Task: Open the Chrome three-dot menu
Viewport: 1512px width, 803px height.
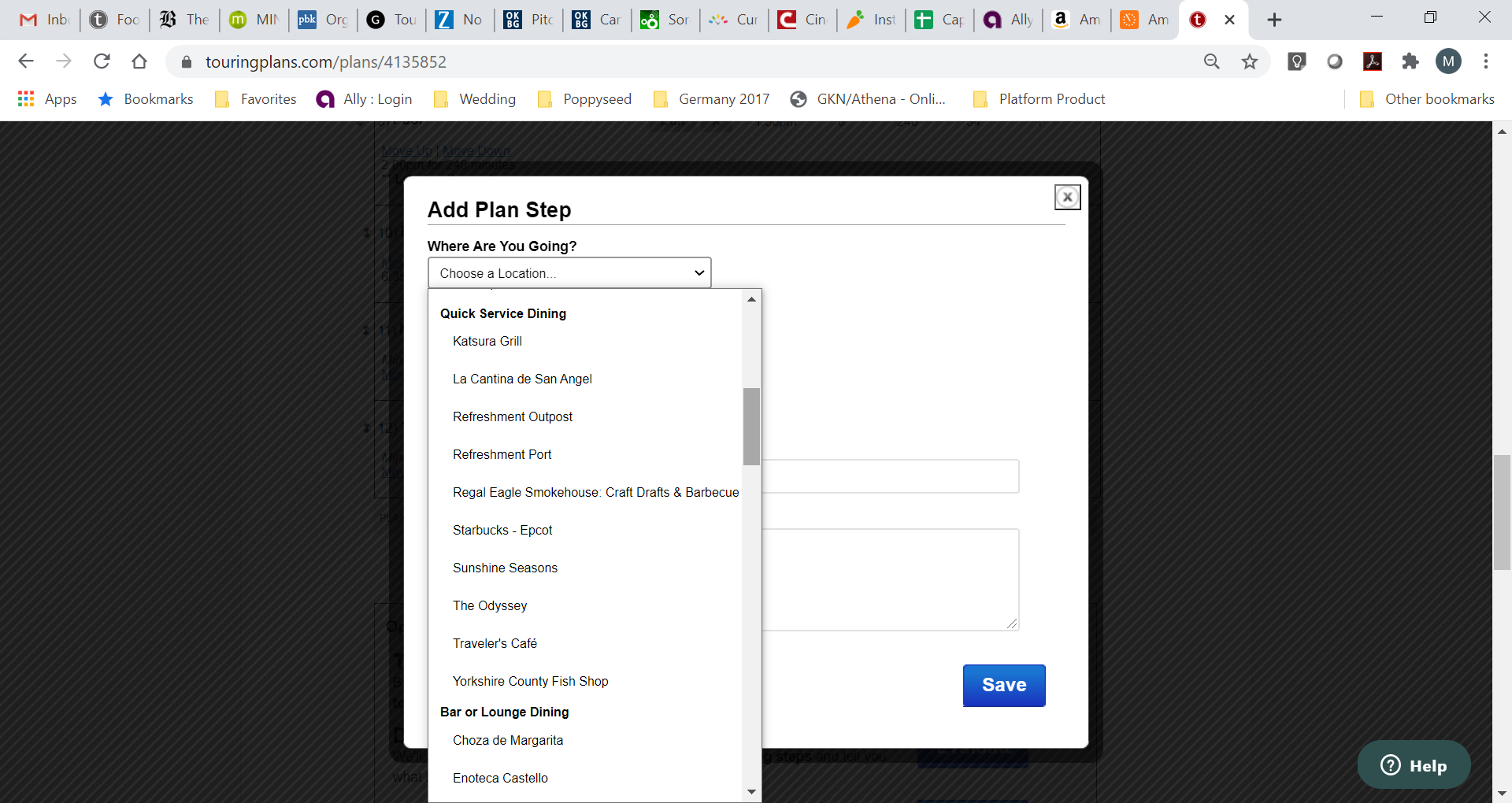Action: click(x=1486, y=61)
